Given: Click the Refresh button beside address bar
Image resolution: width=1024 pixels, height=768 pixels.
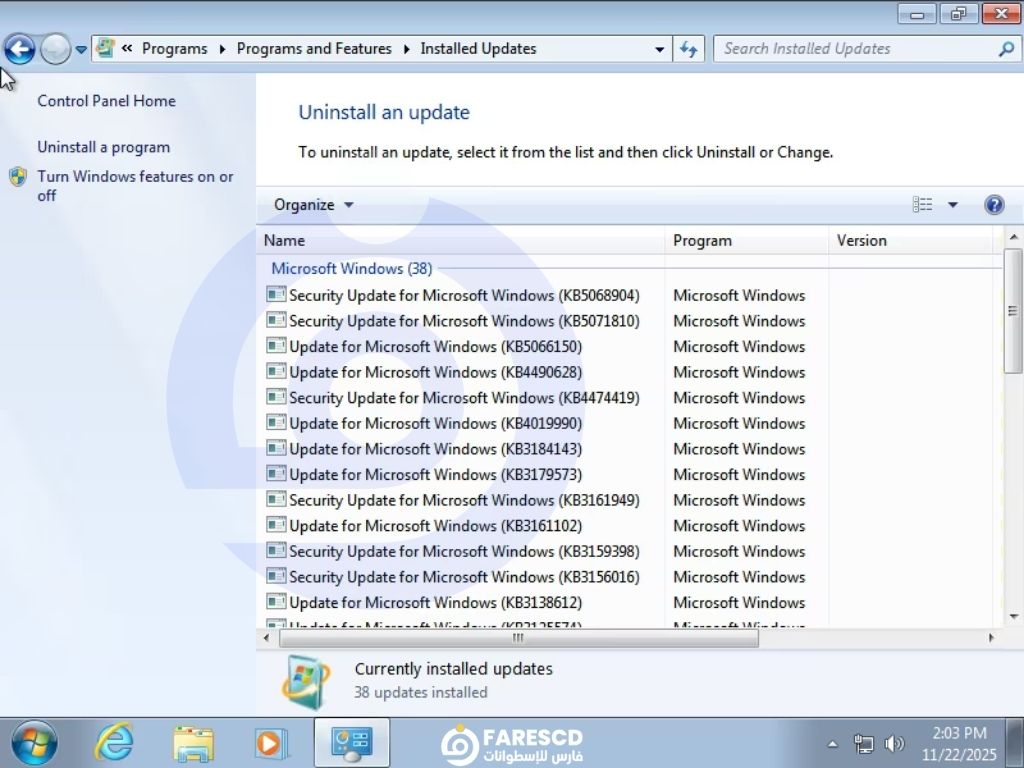Looking at the screenshot, I should pyautogui.click(x=688, y=48).
